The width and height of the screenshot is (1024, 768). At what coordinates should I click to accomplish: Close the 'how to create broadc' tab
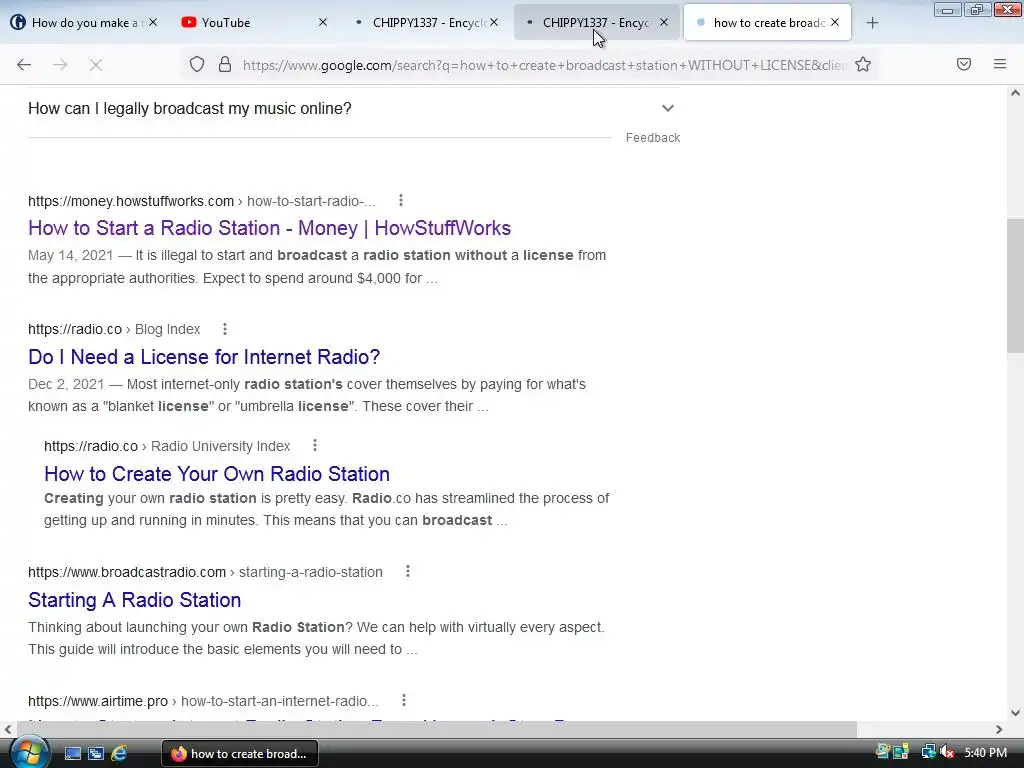pyautogui.click(x=835, y=22)
